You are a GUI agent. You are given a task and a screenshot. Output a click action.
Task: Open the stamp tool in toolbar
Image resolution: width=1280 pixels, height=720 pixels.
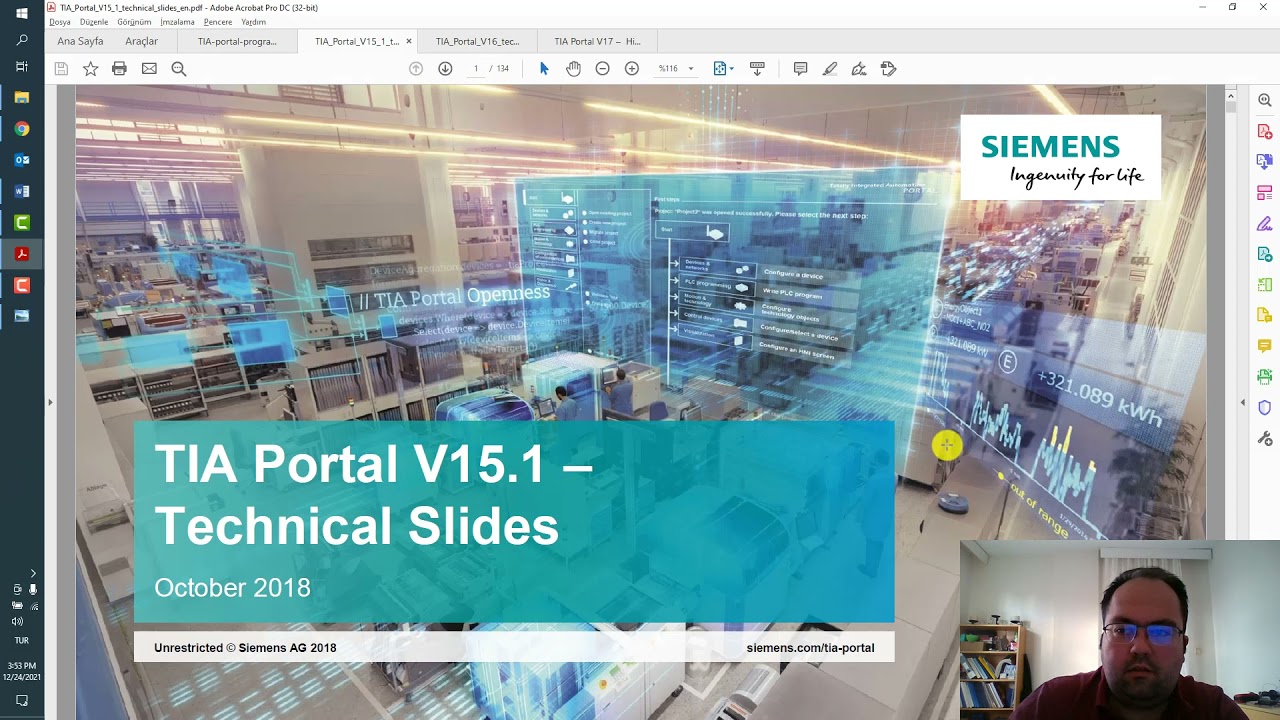tap(888, 69)
